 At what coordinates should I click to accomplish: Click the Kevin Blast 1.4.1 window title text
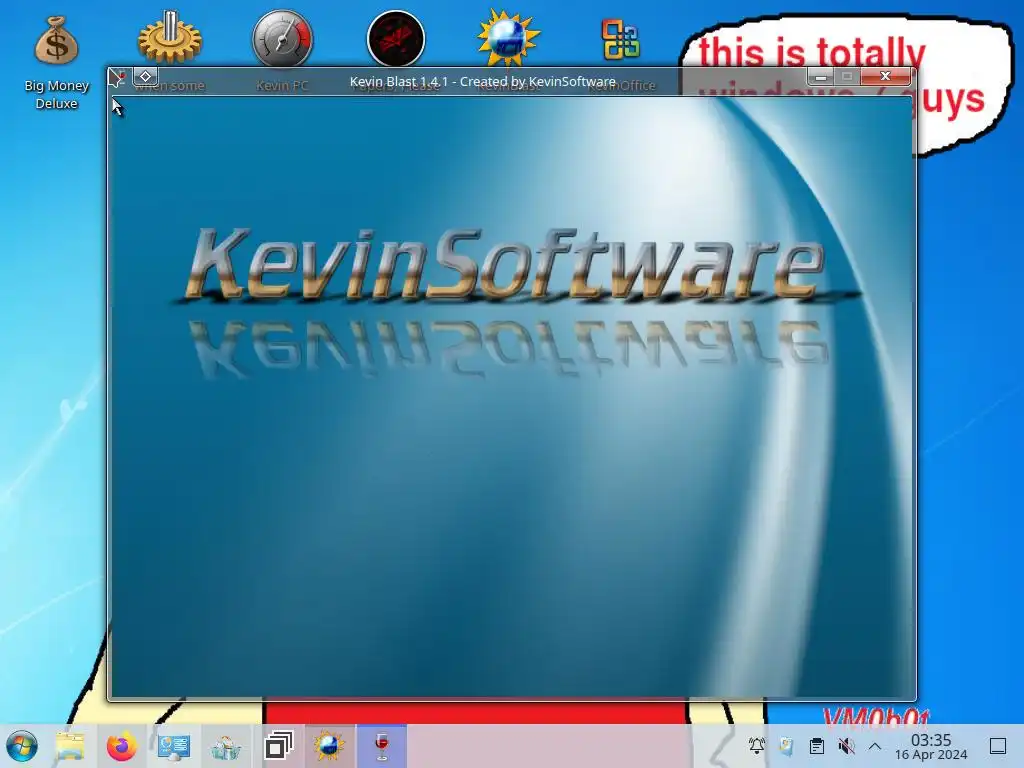tap(483, 82)
